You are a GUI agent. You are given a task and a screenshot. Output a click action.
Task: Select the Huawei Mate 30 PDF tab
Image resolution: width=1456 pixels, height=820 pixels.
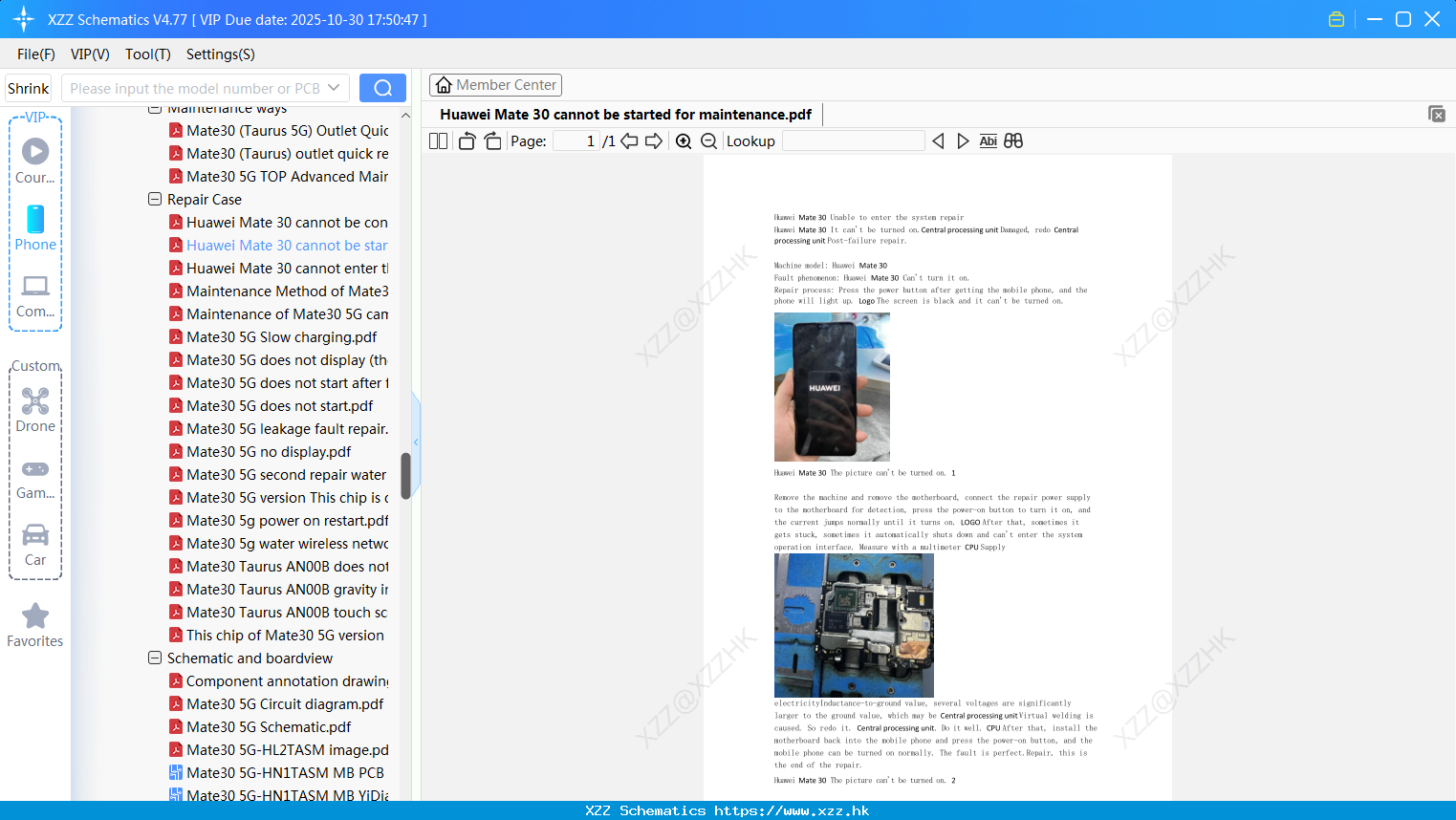point(625,115)
